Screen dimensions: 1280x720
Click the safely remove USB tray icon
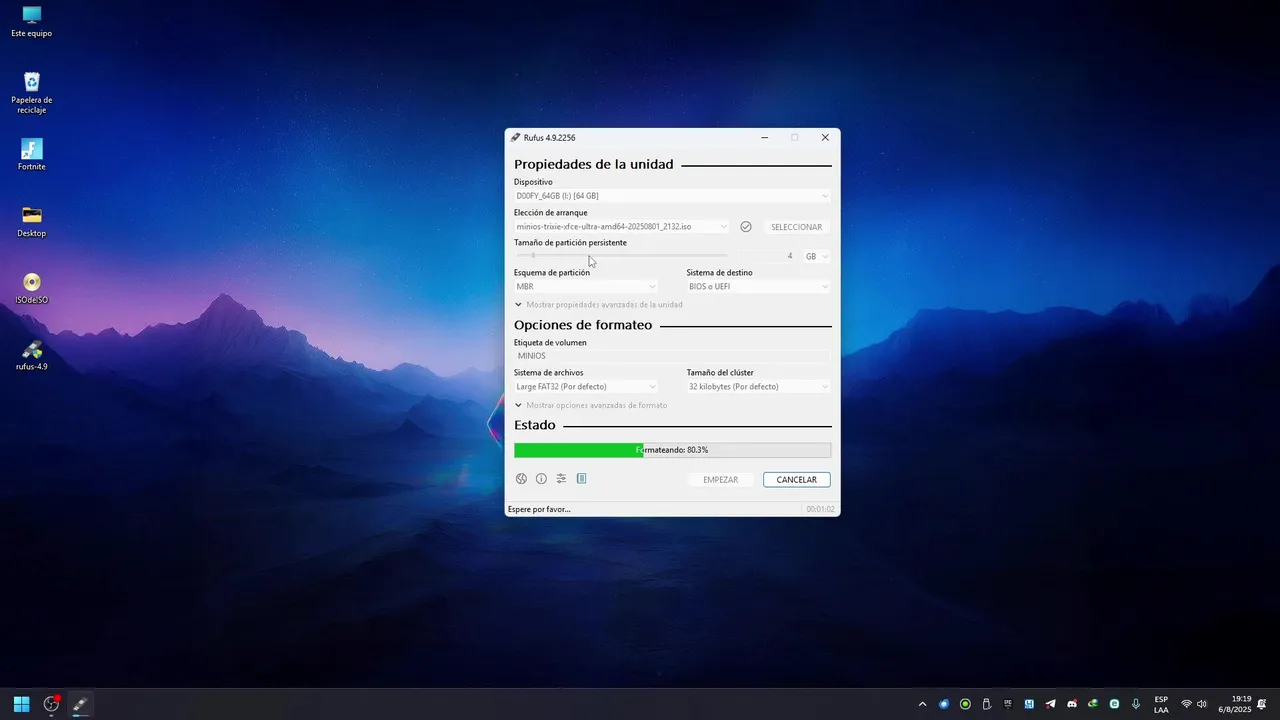pos(986,704)
